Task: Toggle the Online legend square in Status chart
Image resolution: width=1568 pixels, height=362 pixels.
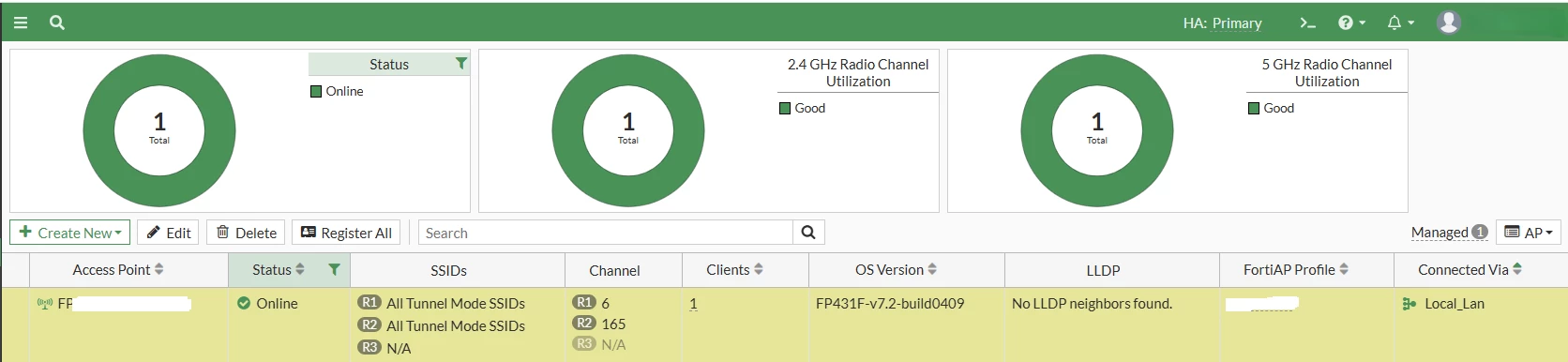Action: [316, 91]
